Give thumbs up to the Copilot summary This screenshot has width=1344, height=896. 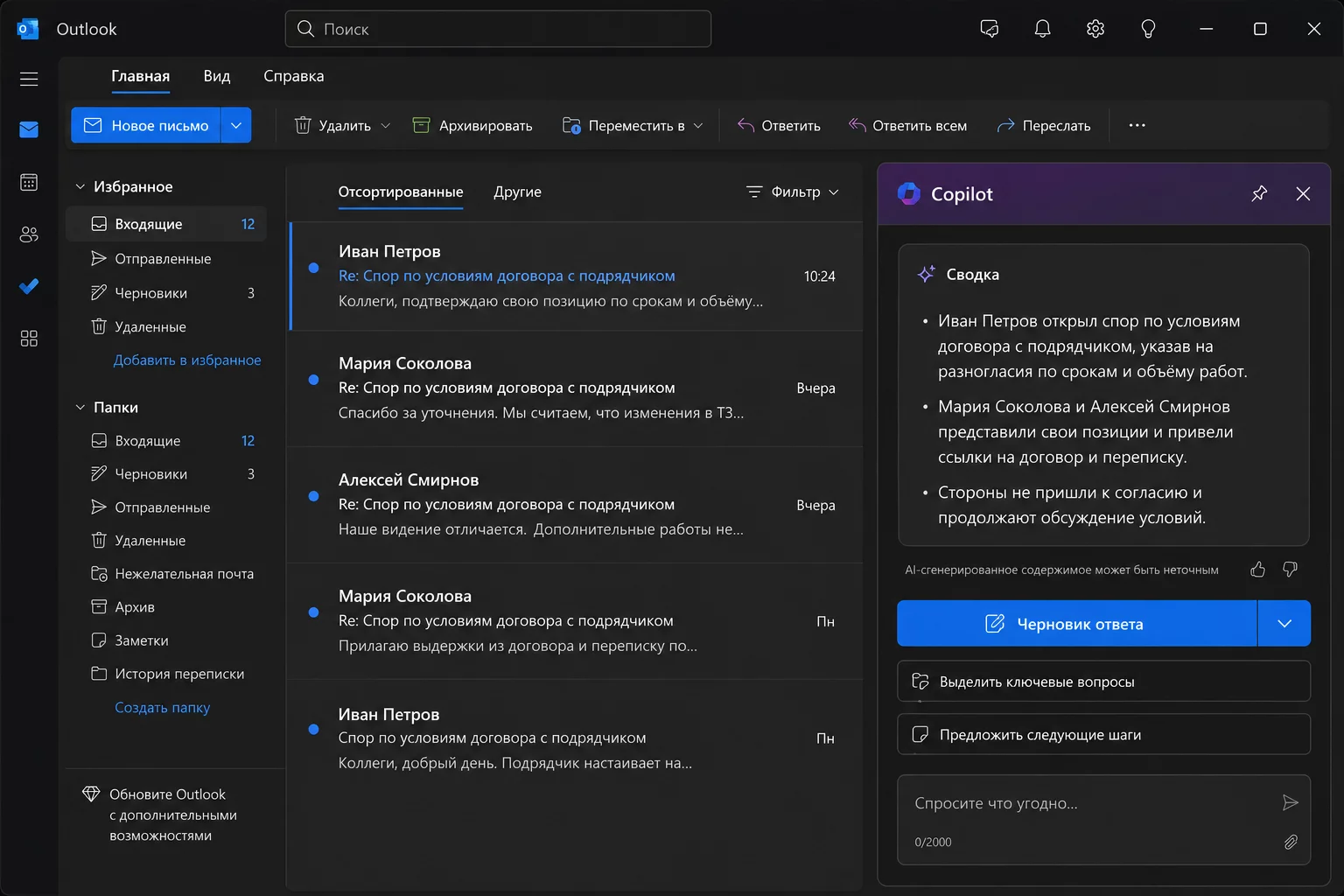[x=1257, y=570]
